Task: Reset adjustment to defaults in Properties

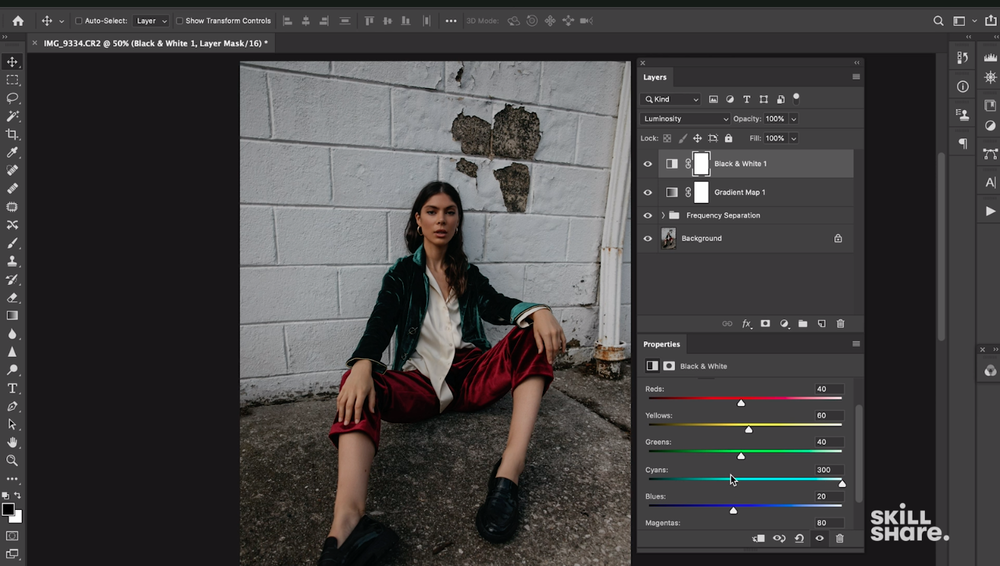Action: coord(799,539)
